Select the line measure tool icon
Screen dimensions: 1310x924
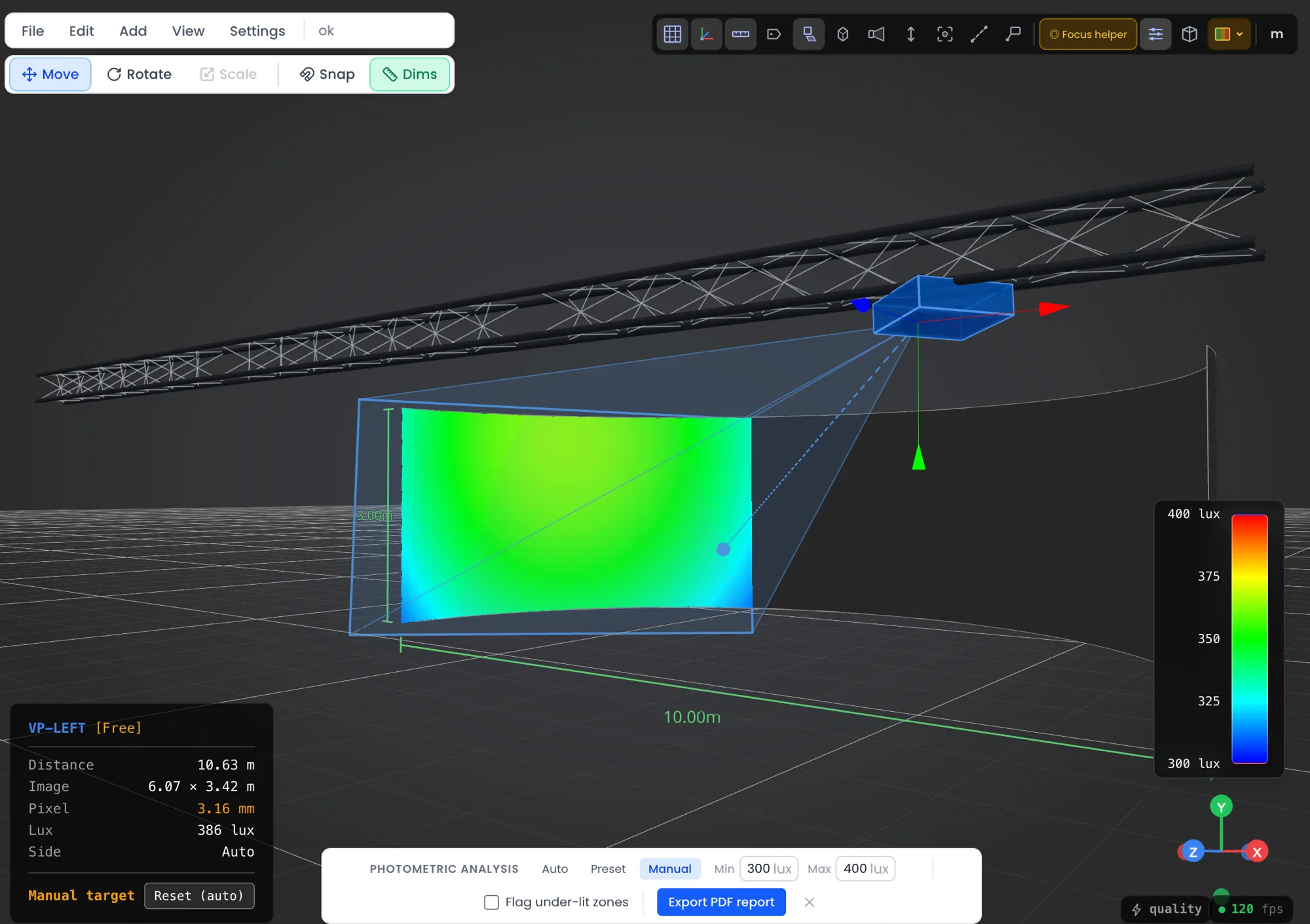click(979, 34)
